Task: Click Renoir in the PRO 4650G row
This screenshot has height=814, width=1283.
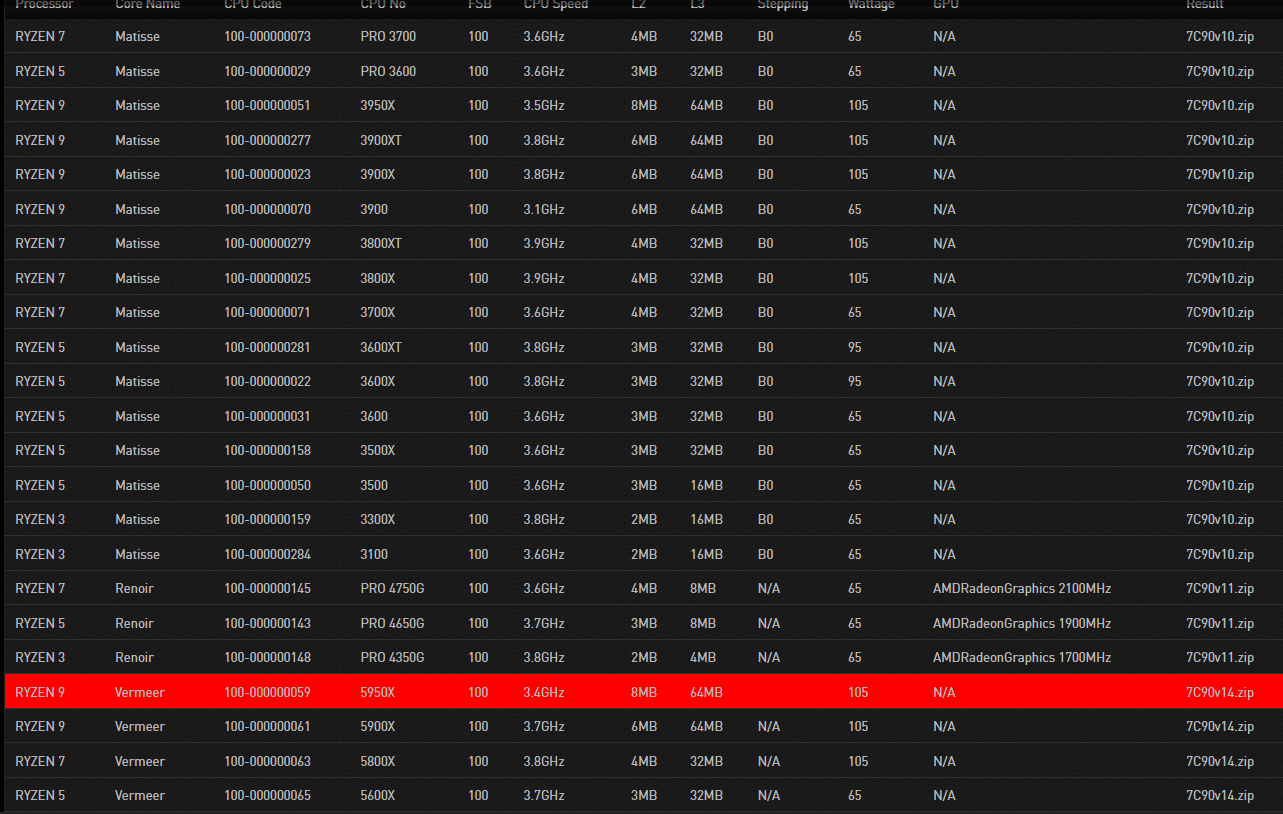Action: (134, 623)
